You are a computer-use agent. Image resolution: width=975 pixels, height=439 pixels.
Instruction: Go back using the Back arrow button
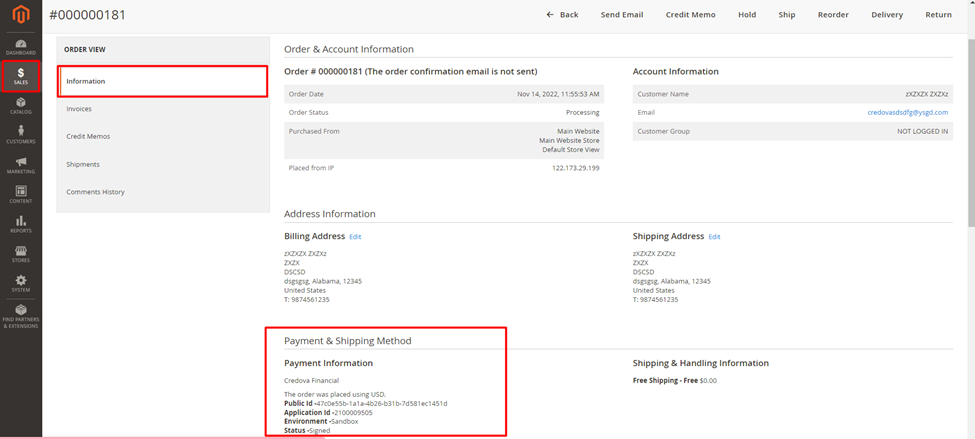[x=562, y=15]
